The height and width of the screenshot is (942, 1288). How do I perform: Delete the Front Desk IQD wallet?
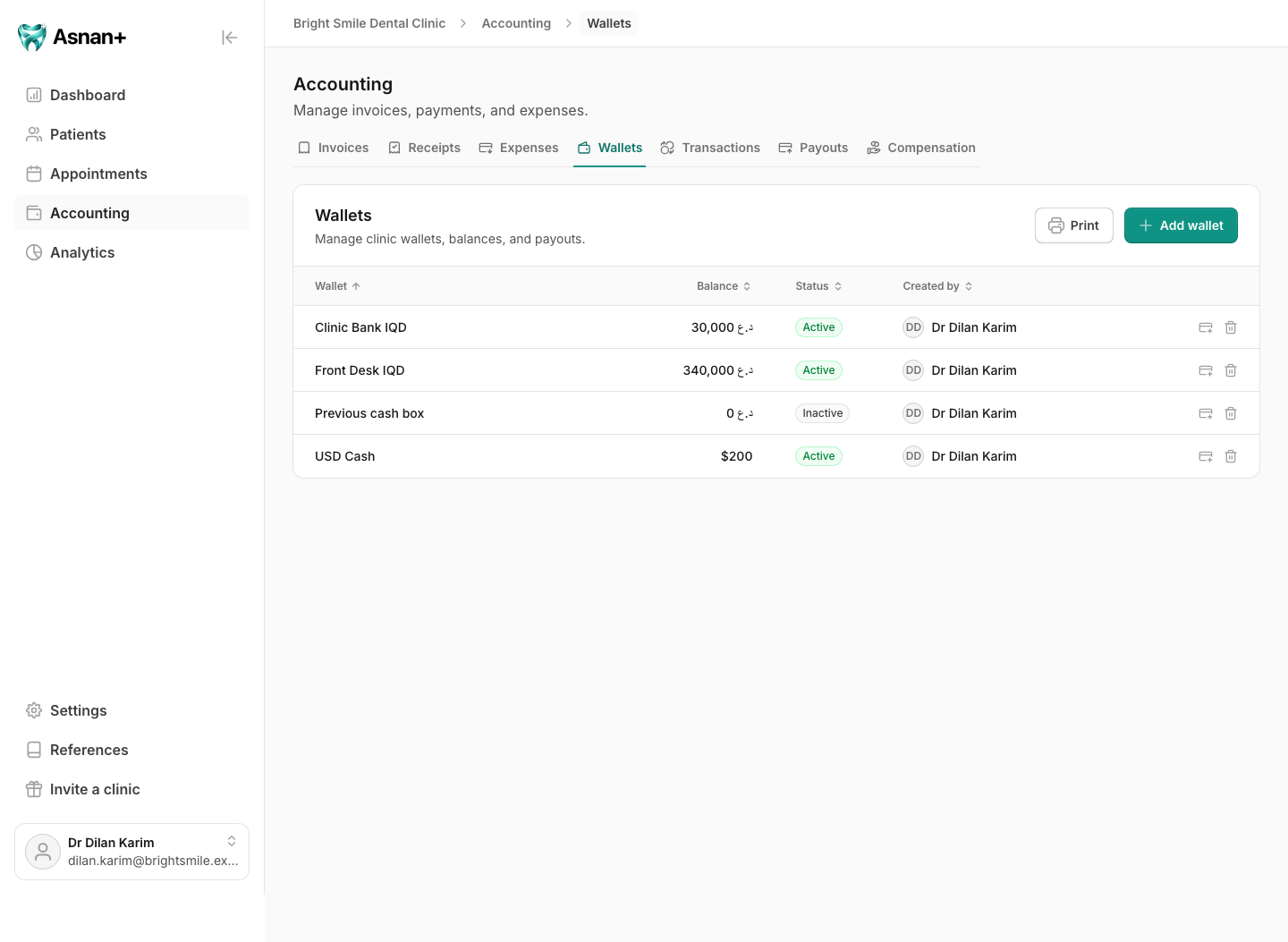(1231, 370)
